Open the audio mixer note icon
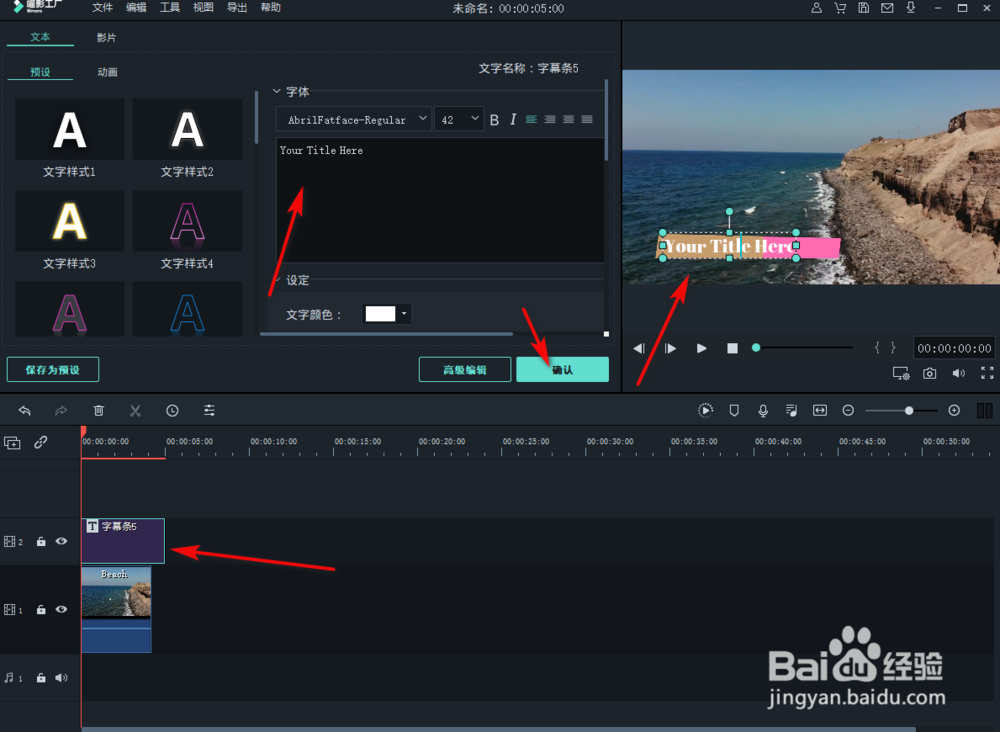Screen dimensions: 1000x732 tap(791, 411)
